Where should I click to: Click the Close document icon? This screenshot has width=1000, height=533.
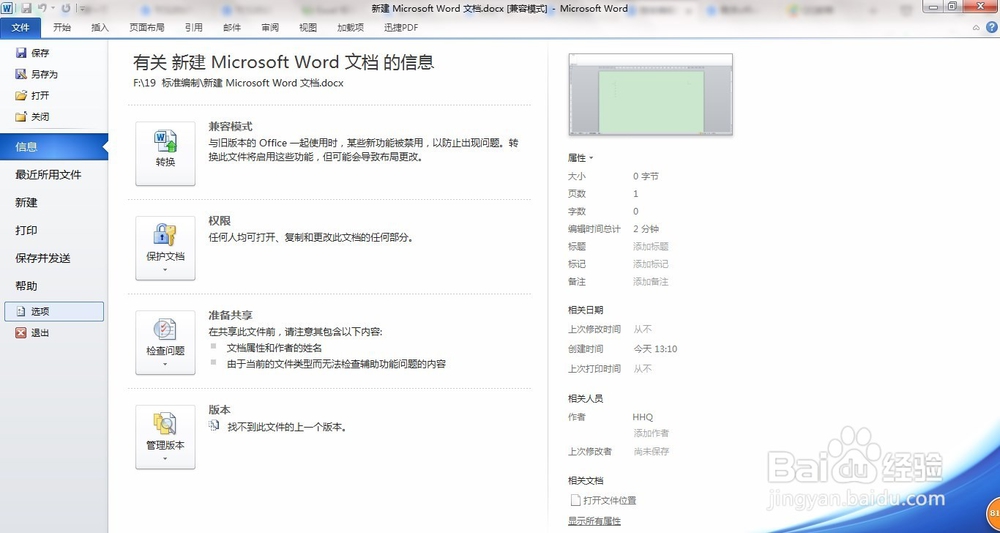tap(21, 117)
